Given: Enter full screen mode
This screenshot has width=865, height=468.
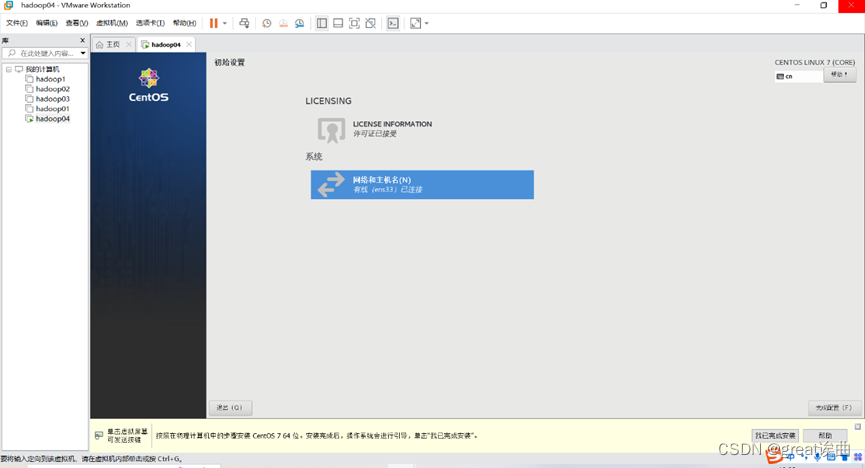Looking at the screenshot, I should tap(355, 23).
